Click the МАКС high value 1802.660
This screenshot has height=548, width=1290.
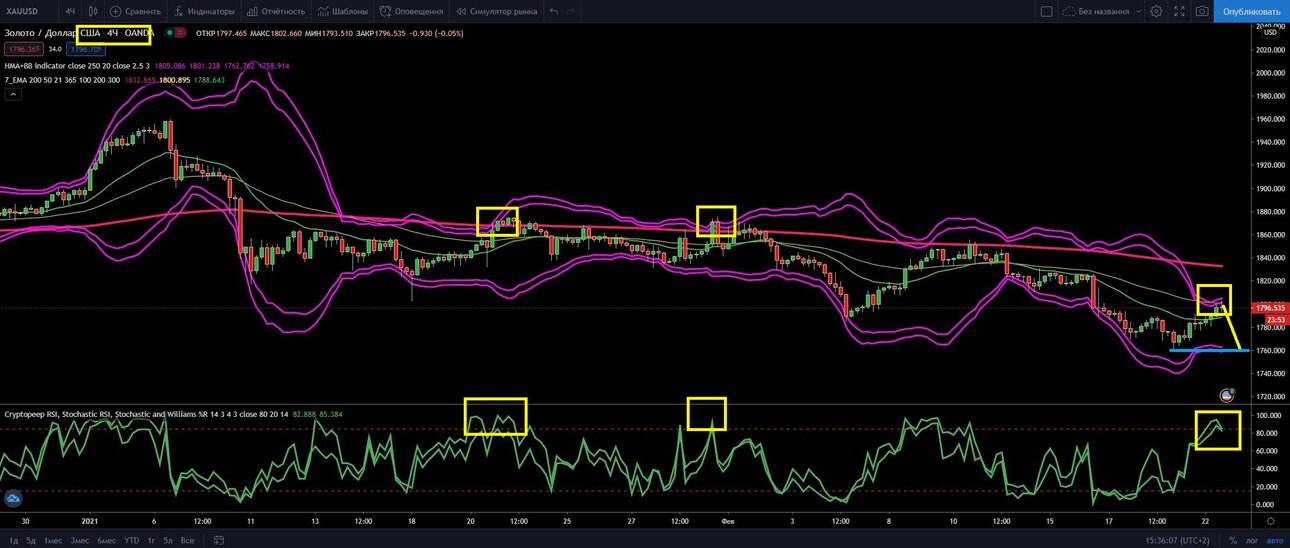coord(288,33)
